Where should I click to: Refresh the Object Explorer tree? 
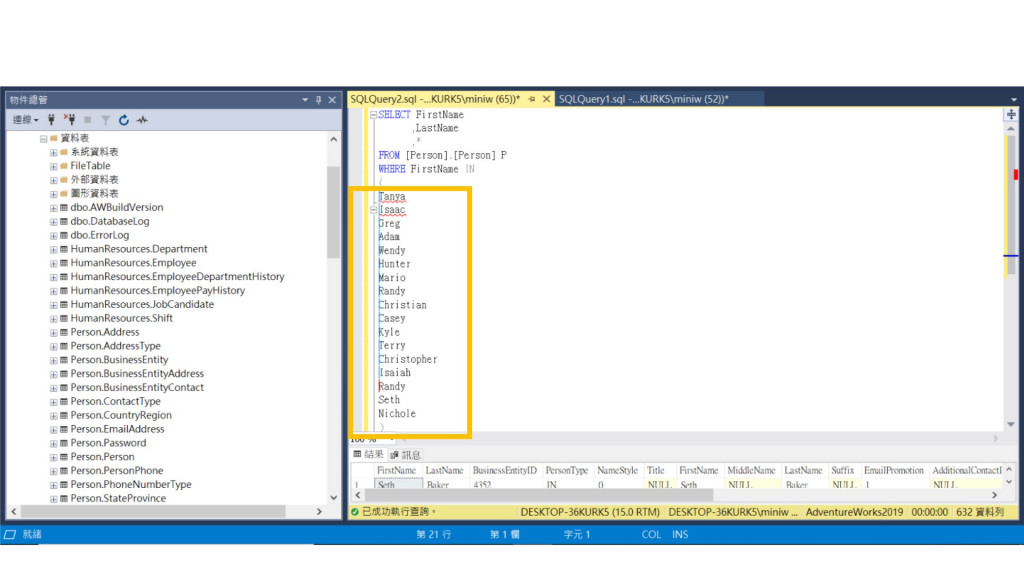point(123,120)
